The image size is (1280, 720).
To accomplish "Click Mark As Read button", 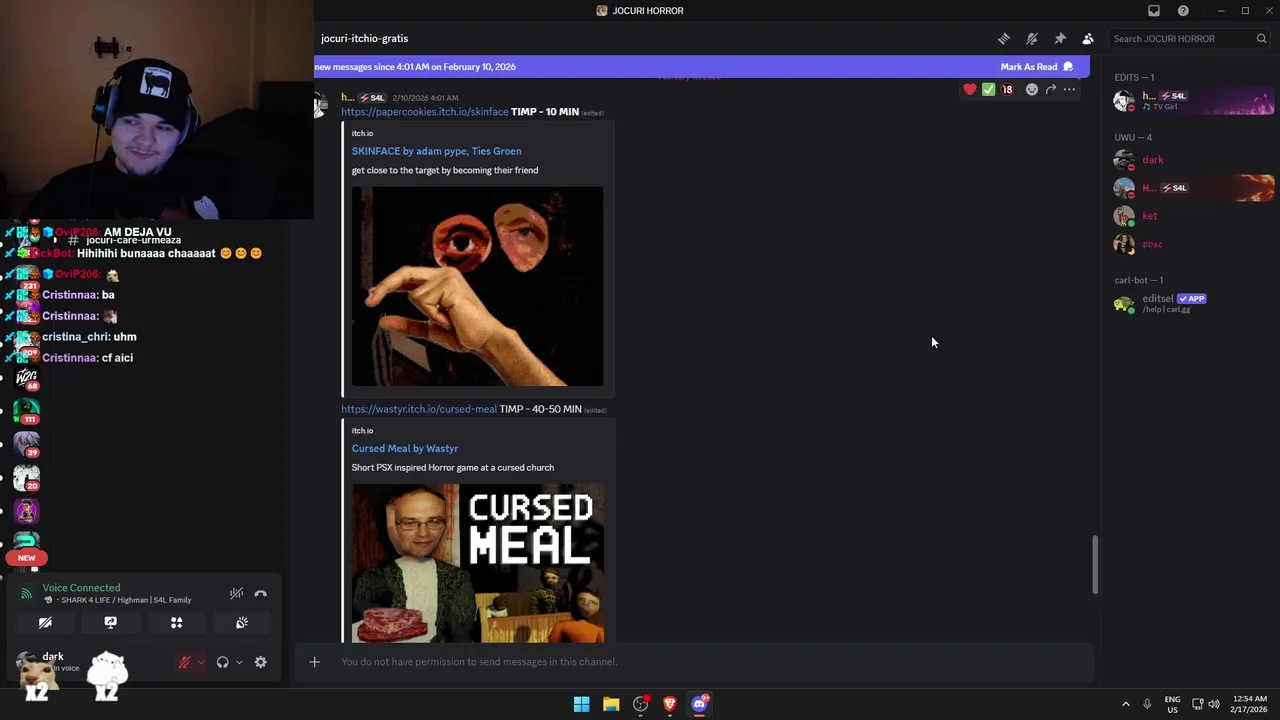I will point(1036,67).
